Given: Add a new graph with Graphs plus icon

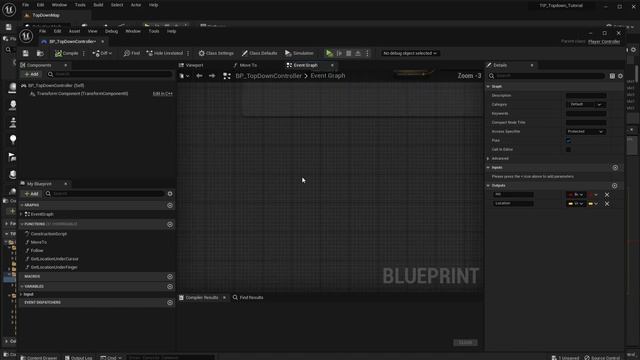Looking at the screenshot, I should pyautogui.click(x=170, y=205).
